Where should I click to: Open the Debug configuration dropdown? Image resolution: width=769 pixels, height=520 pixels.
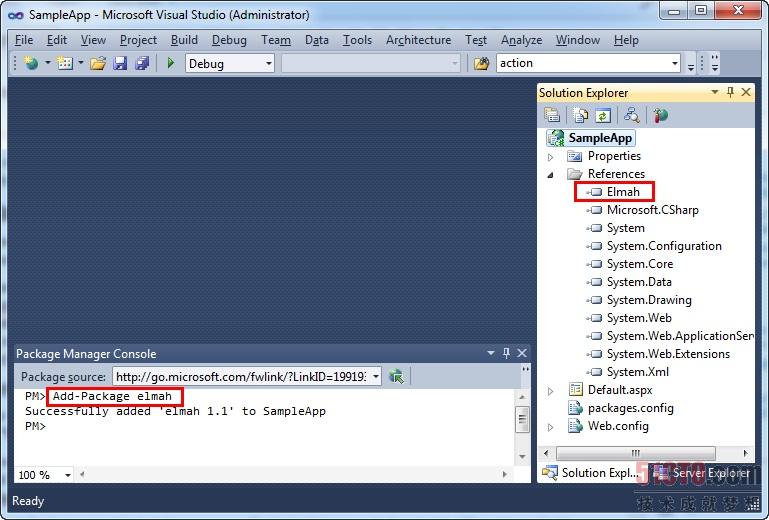(x=269, y=63)
